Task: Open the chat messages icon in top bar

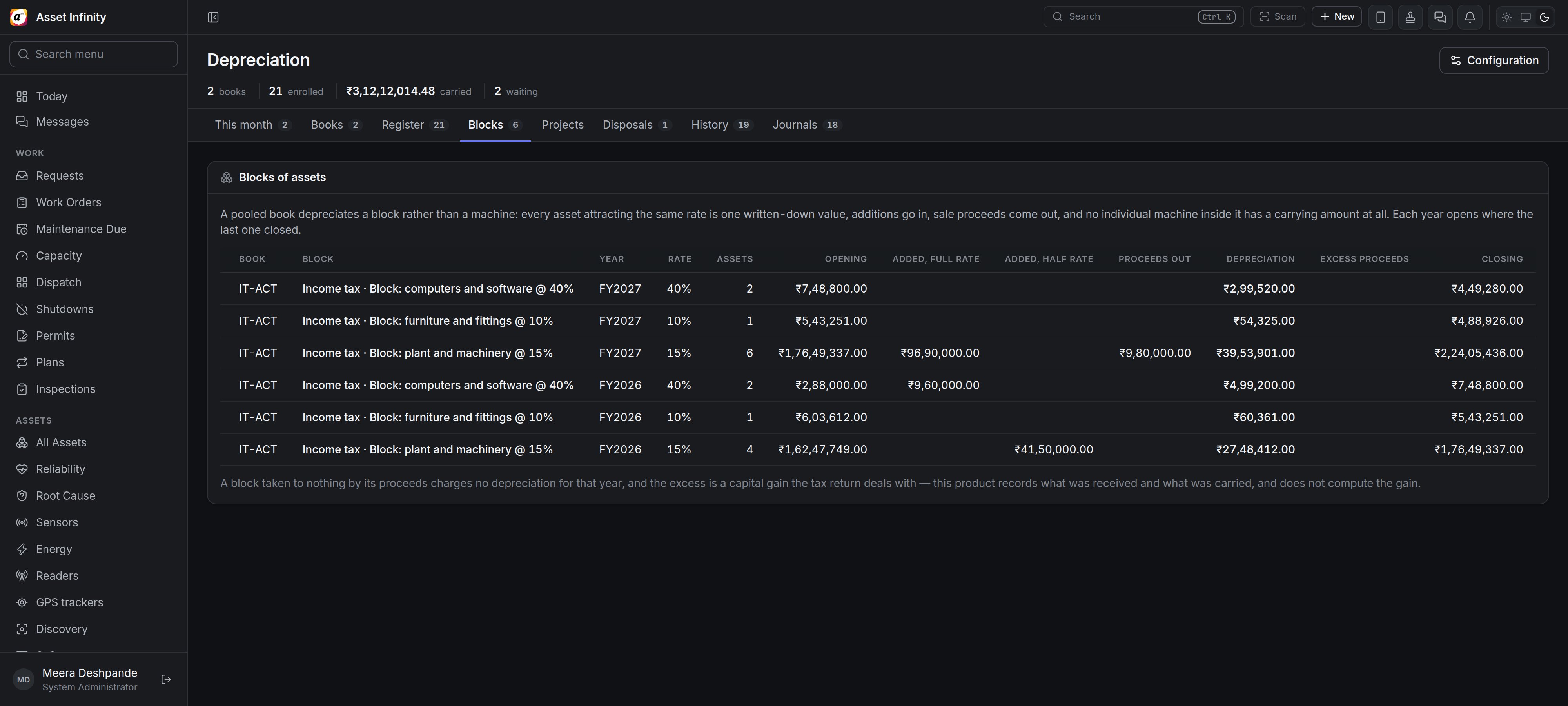Action: pos(1440,17)
